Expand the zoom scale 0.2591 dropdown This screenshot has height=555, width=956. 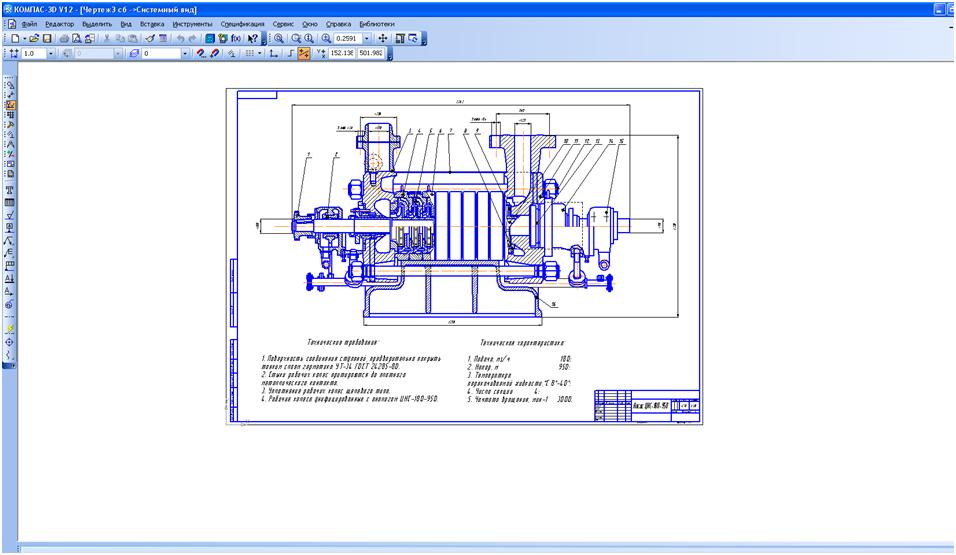coord(368,37)
